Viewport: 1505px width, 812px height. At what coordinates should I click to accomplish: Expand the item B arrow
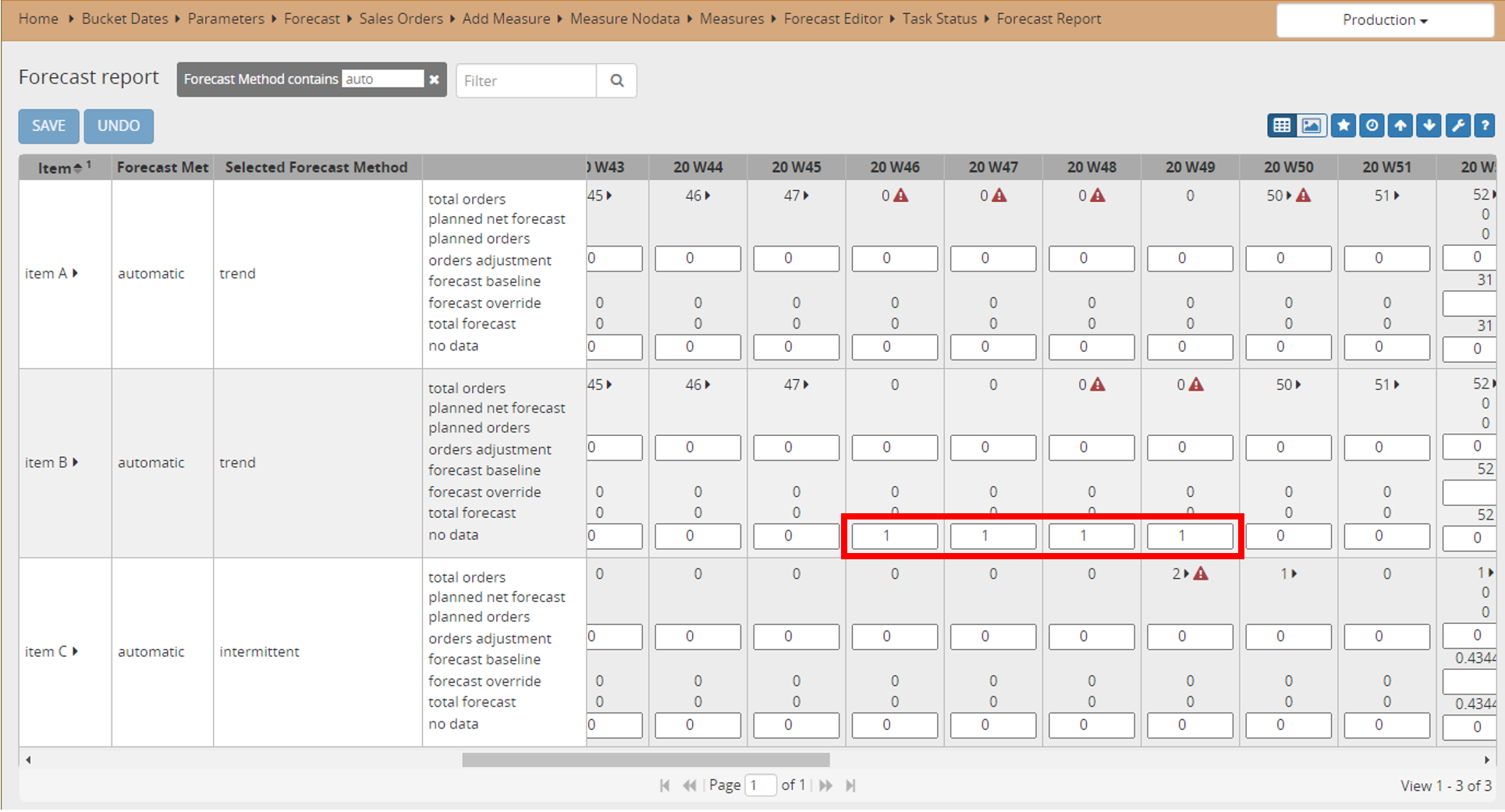click(x=76, y=462)
